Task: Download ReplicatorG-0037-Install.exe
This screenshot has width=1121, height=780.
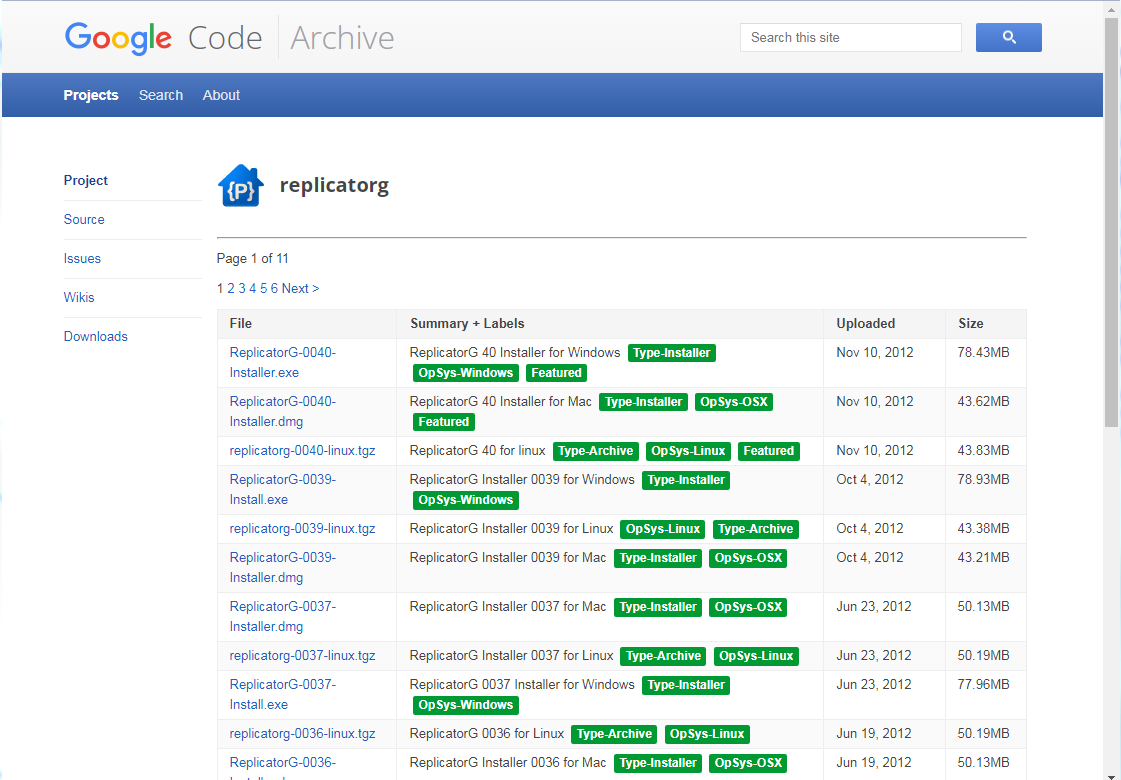Action: coord(282,694)
